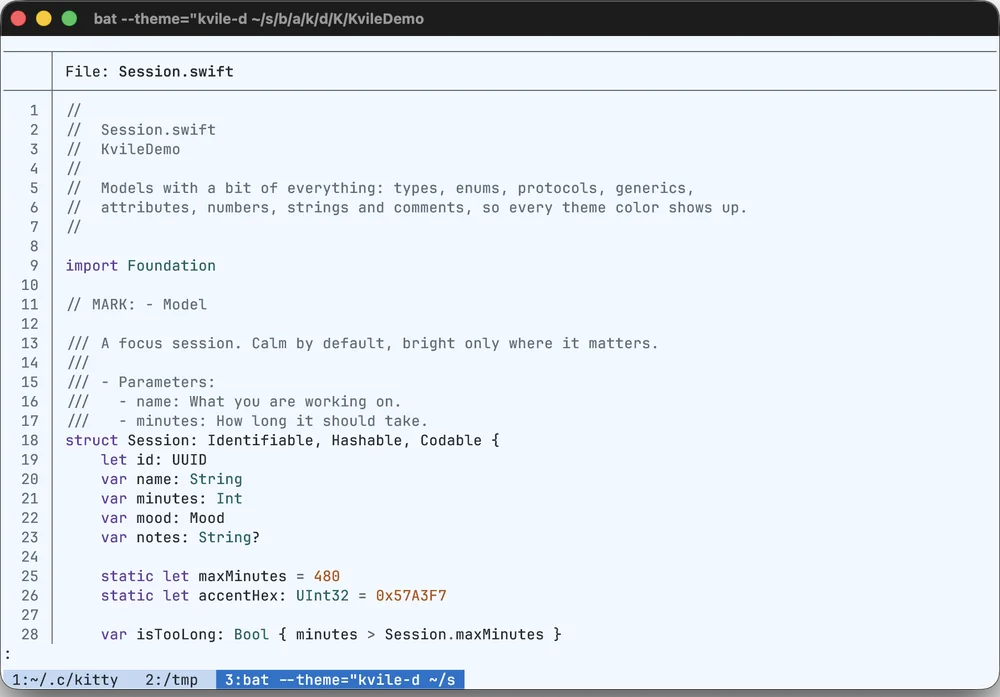This screenshot has width=1000, height=697.
Task: Click 'isTooLong:' on line 28
Action: click(x=180, y=635)
